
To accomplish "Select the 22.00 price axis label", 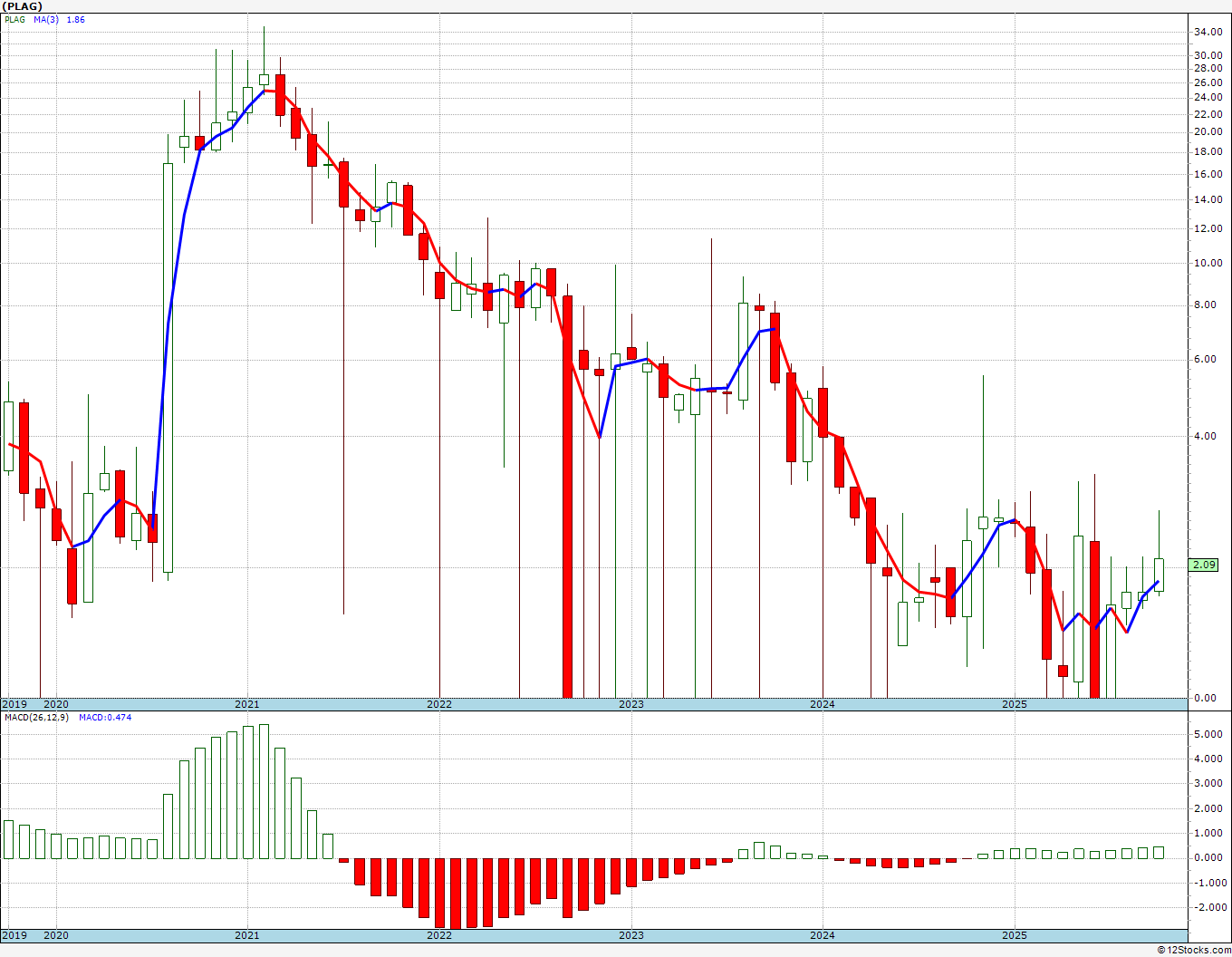I will 1208,114.
